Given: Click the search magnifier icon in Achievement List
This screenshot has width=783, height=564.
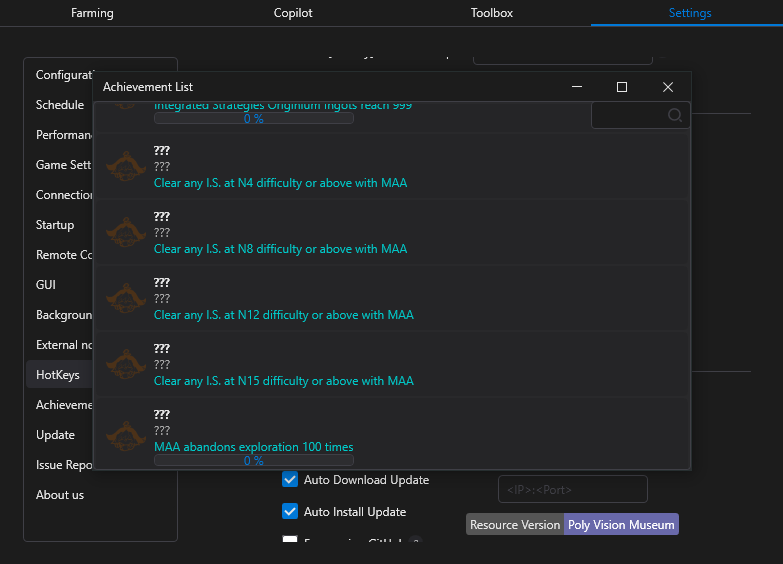Looking at the screenshot, I should tap(675, 115).
